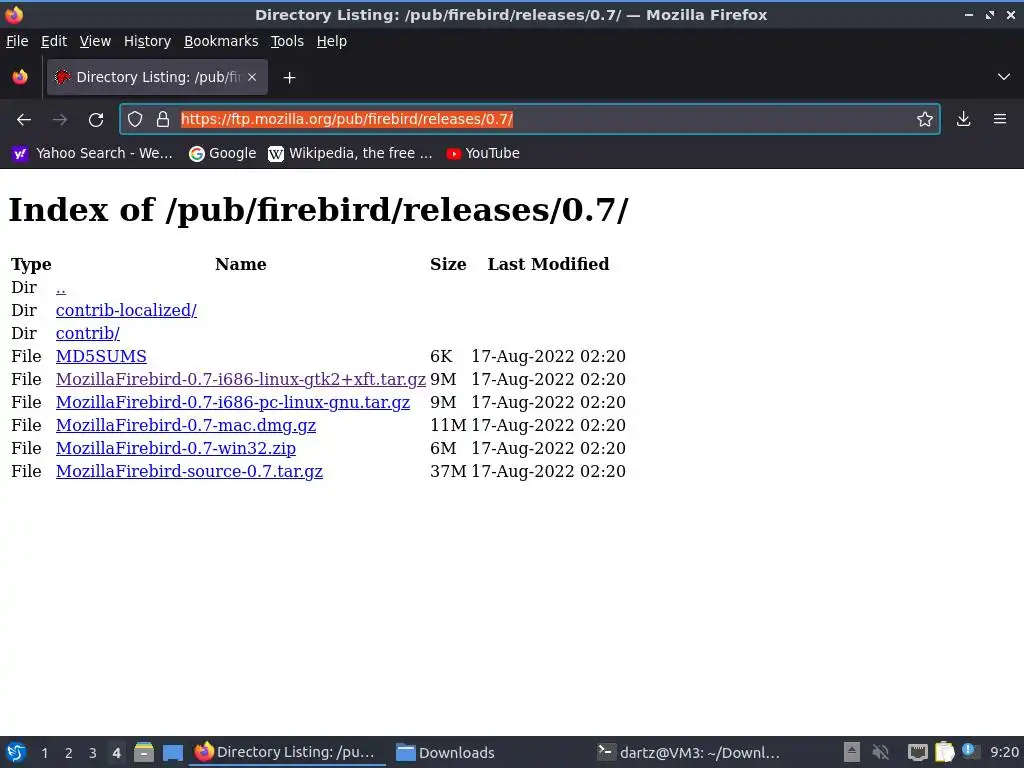Image resolution: width=1024 pixels, height=768 pixels.
Task: Open the File menu
Action: (17, 41)
